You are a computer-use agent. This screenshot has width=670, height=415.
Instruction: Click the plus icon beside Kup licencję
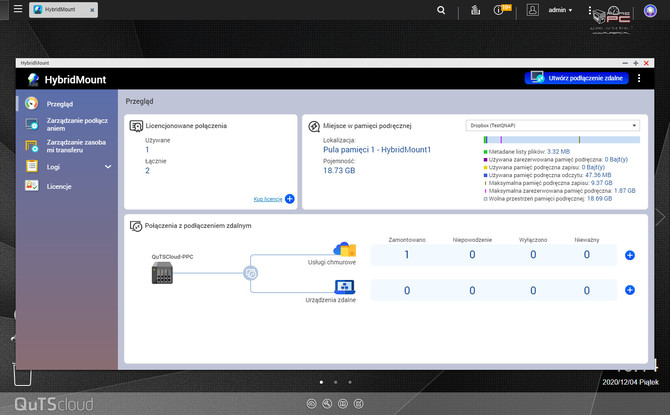click(290, 199)
